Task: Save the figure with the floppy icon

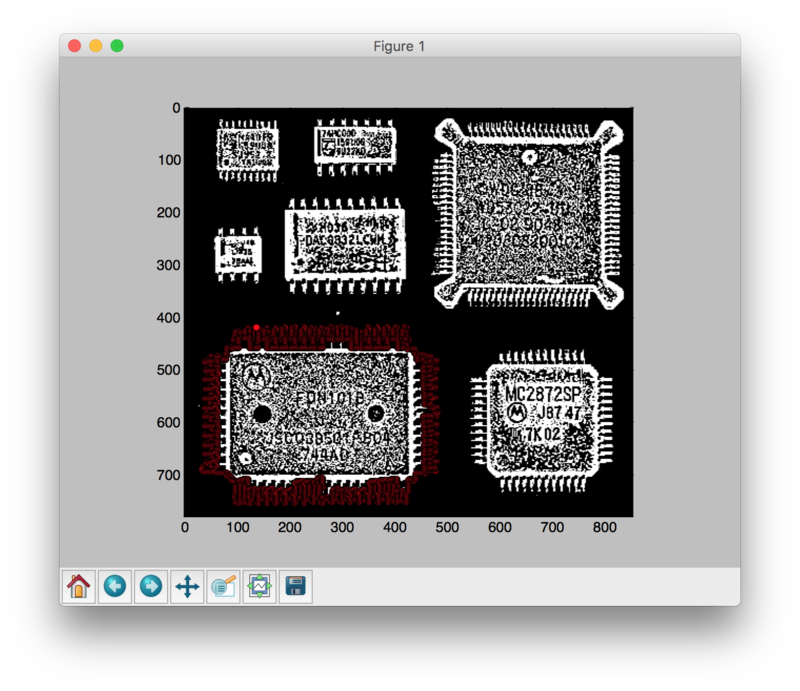Action: pos(296,586)
